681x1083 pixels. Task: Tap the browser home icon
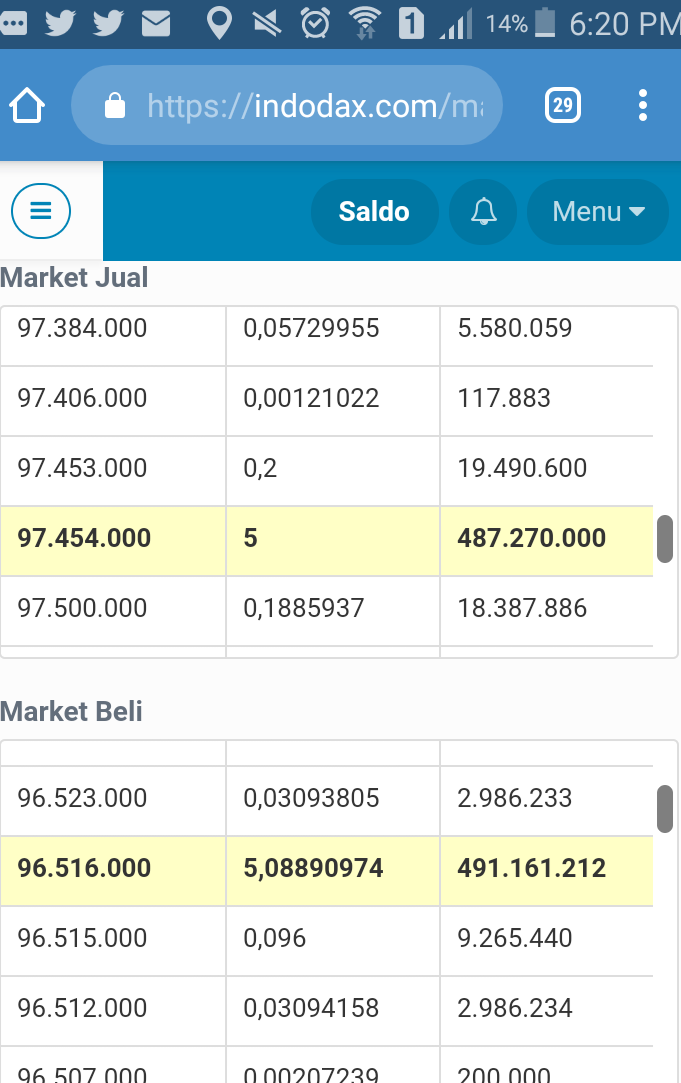tap(27, 106)
